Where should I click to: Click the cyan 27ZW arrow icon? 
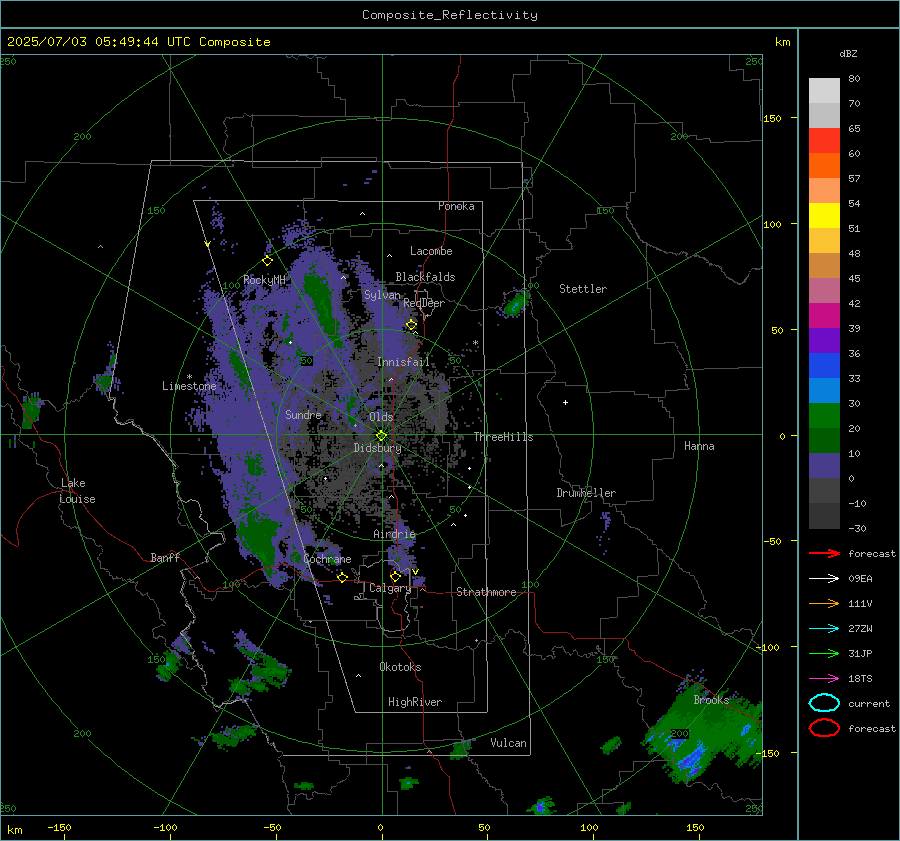click(824, 629)
